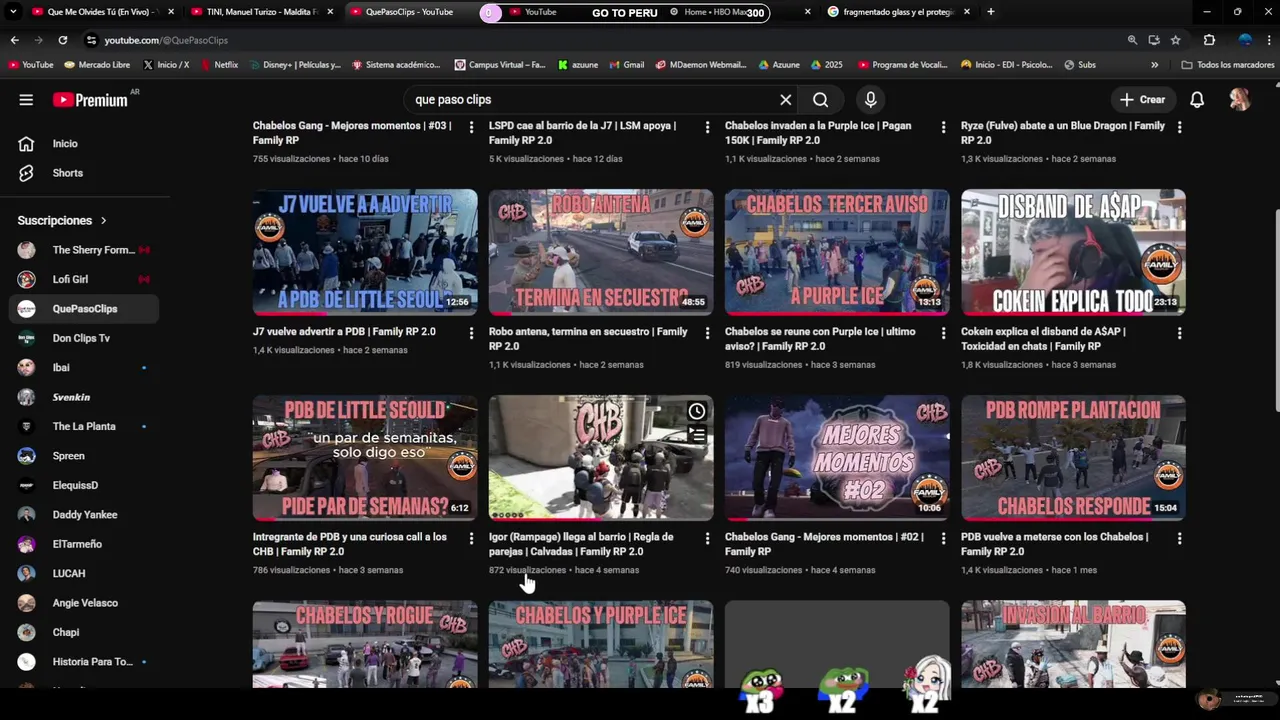1280x720 pixels.
Task: Play Chabelos tercer aviso thumbnail
Action: coord(837,252)
